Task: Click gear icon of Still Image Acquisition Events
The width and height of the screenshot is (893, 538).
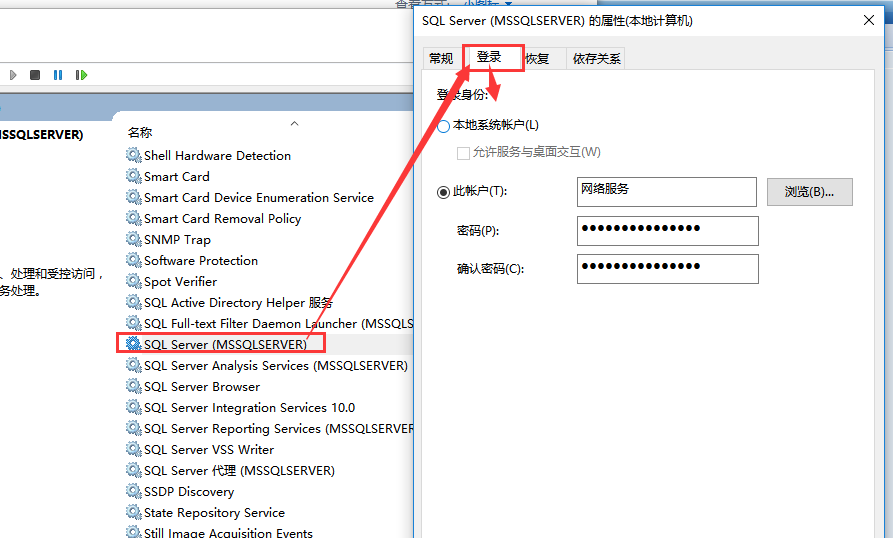Action: click(134, 532)
